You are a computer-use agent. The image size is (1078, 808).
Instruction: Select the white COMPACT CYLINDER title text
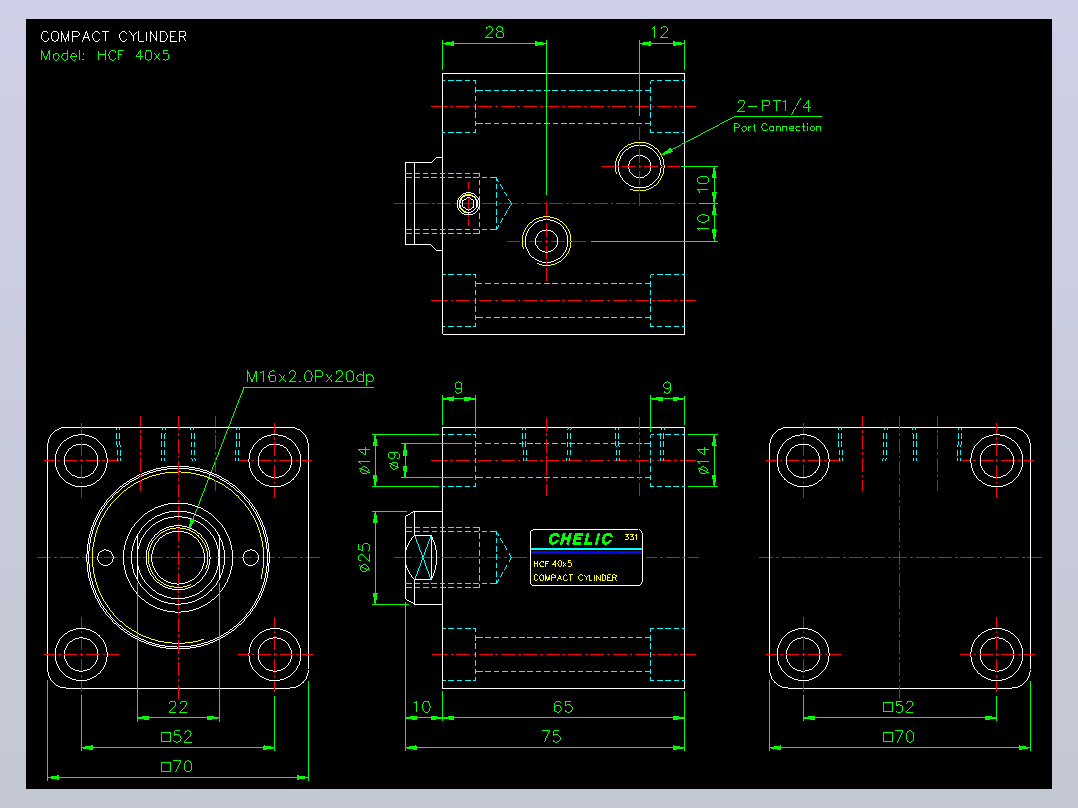[113, 36]
